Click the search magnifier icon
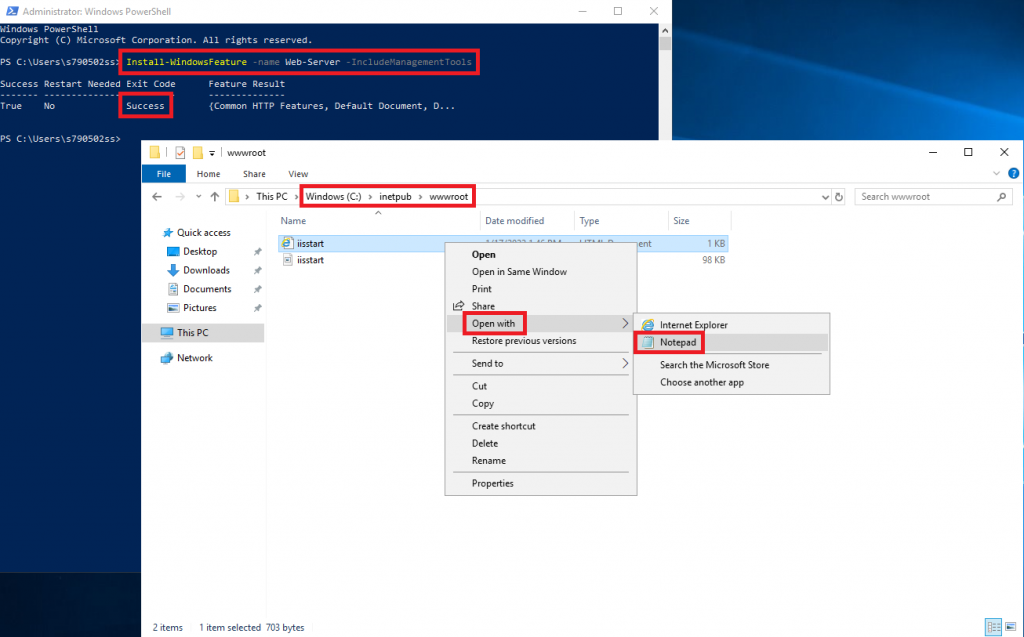 tap(1002, 197)
